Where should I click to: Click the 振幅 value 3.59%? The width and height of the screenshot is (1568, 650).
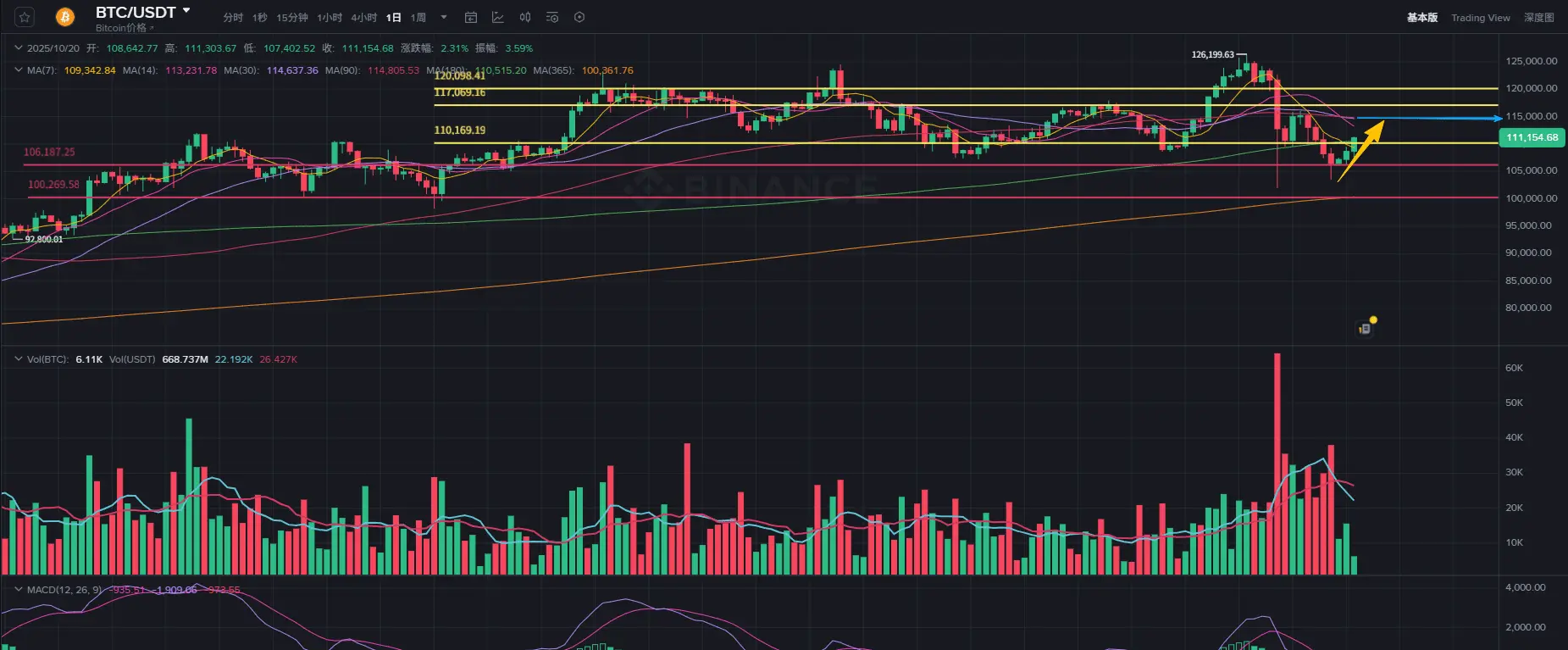519,48
